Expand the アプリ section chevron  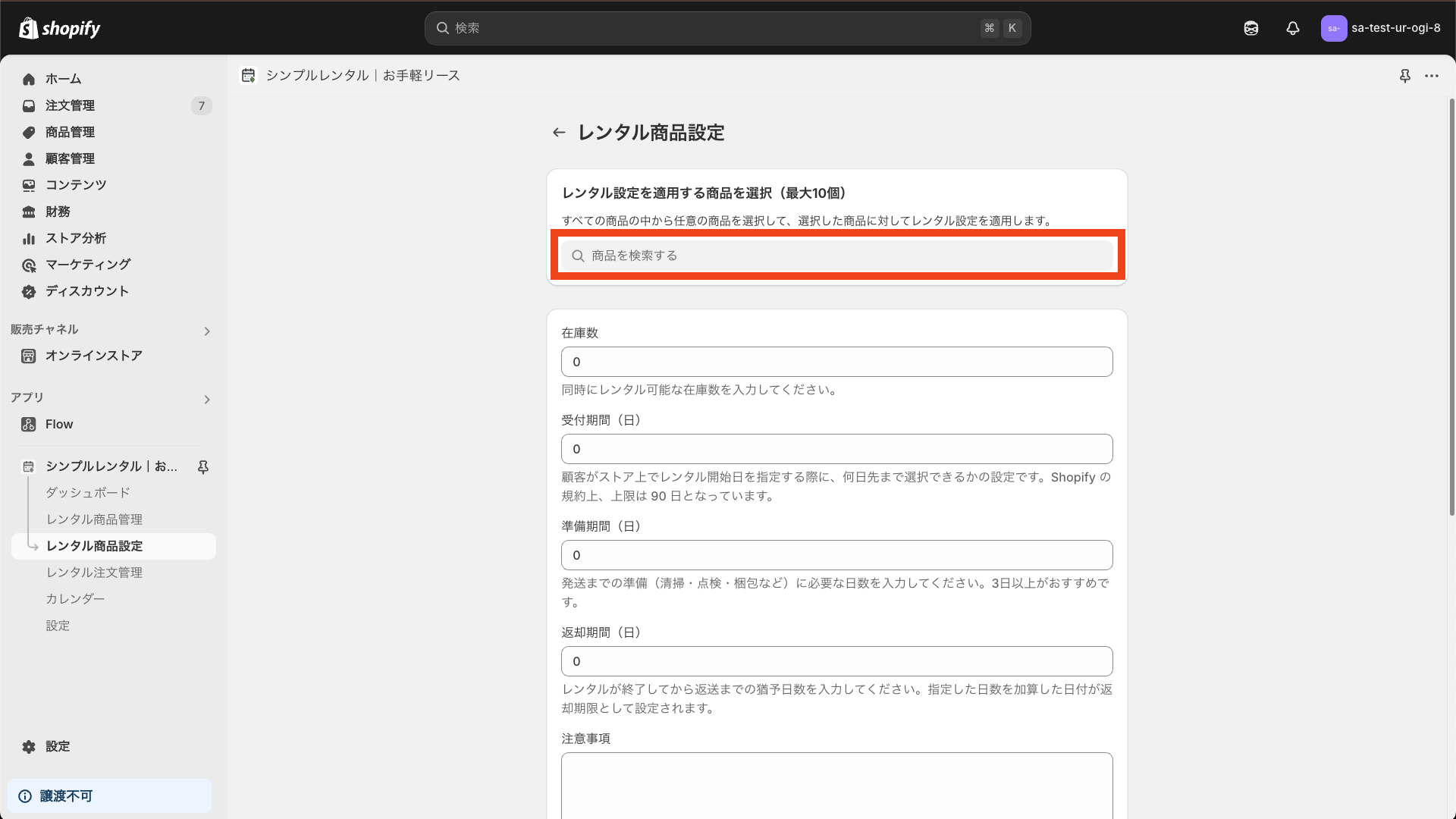[x=206, y=399]
